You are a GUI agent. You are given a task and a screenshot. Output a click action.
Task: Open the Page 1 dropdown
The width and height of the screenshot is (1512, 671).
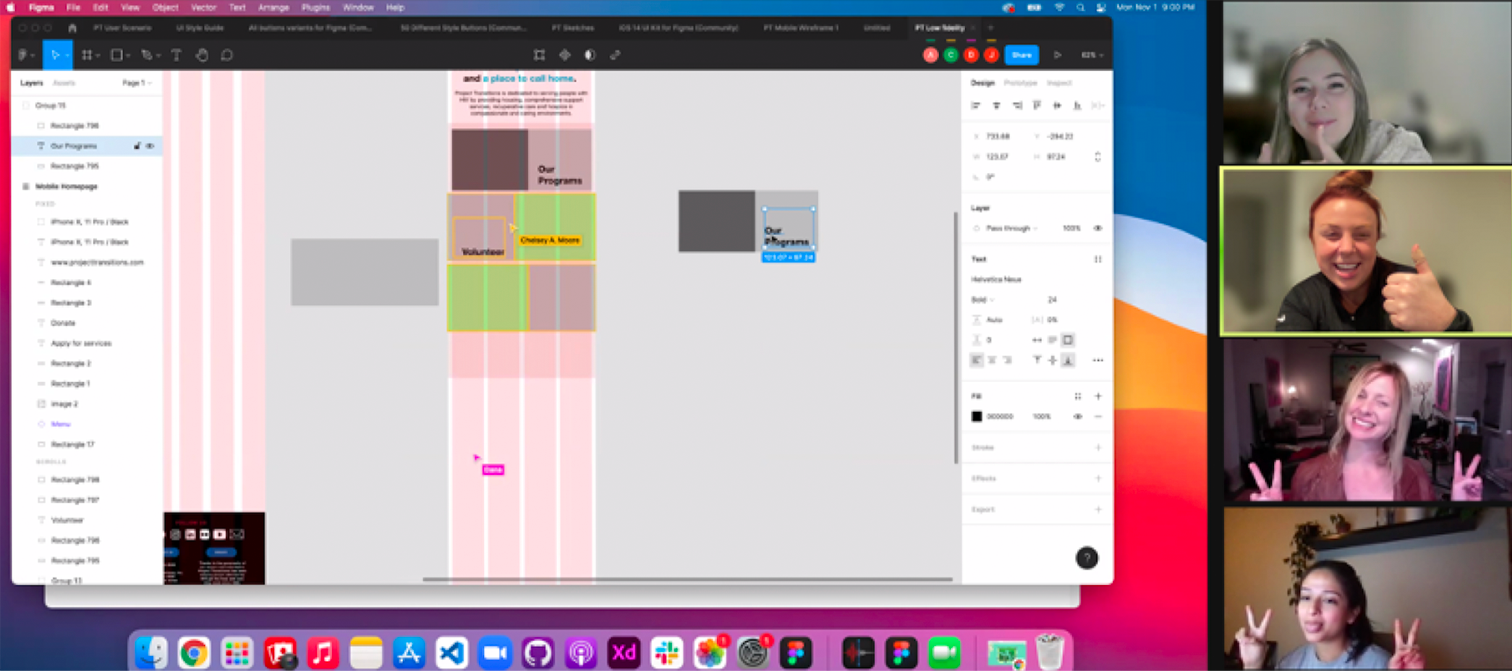tap(137, 83)
